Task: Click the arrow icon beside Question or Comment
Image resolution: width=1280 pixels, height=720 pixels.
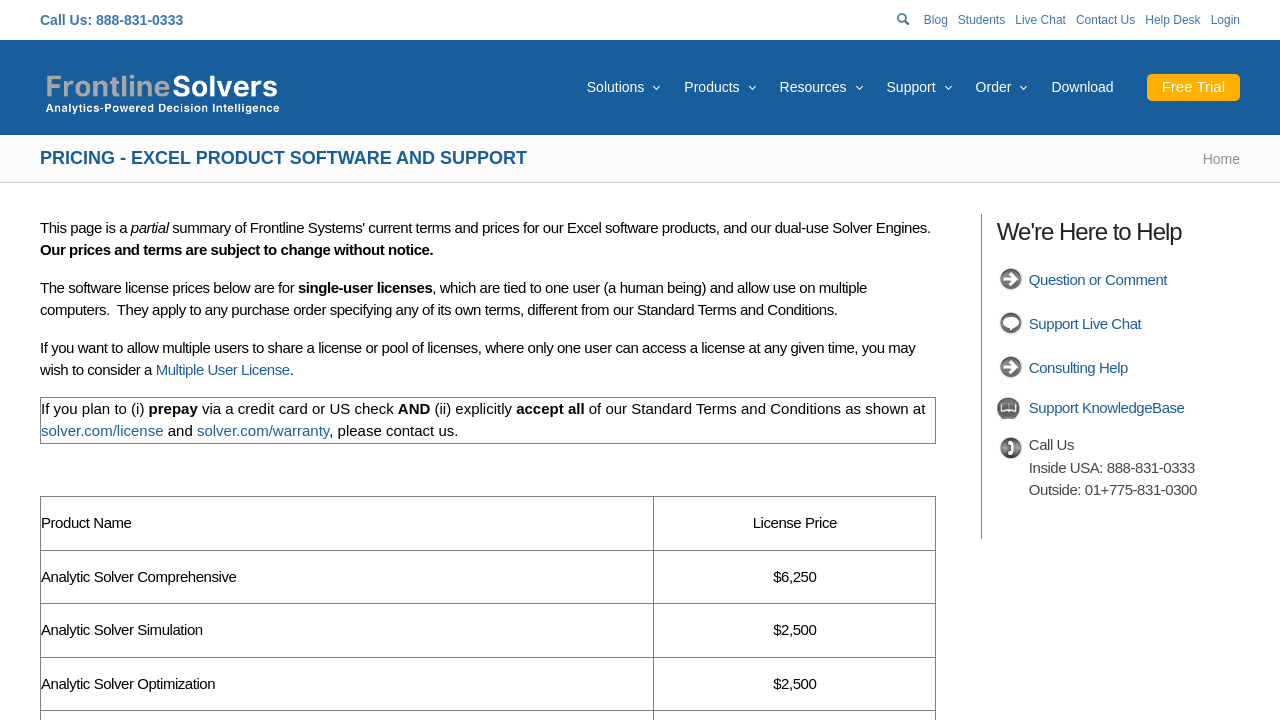Action: coord(1010,280)
